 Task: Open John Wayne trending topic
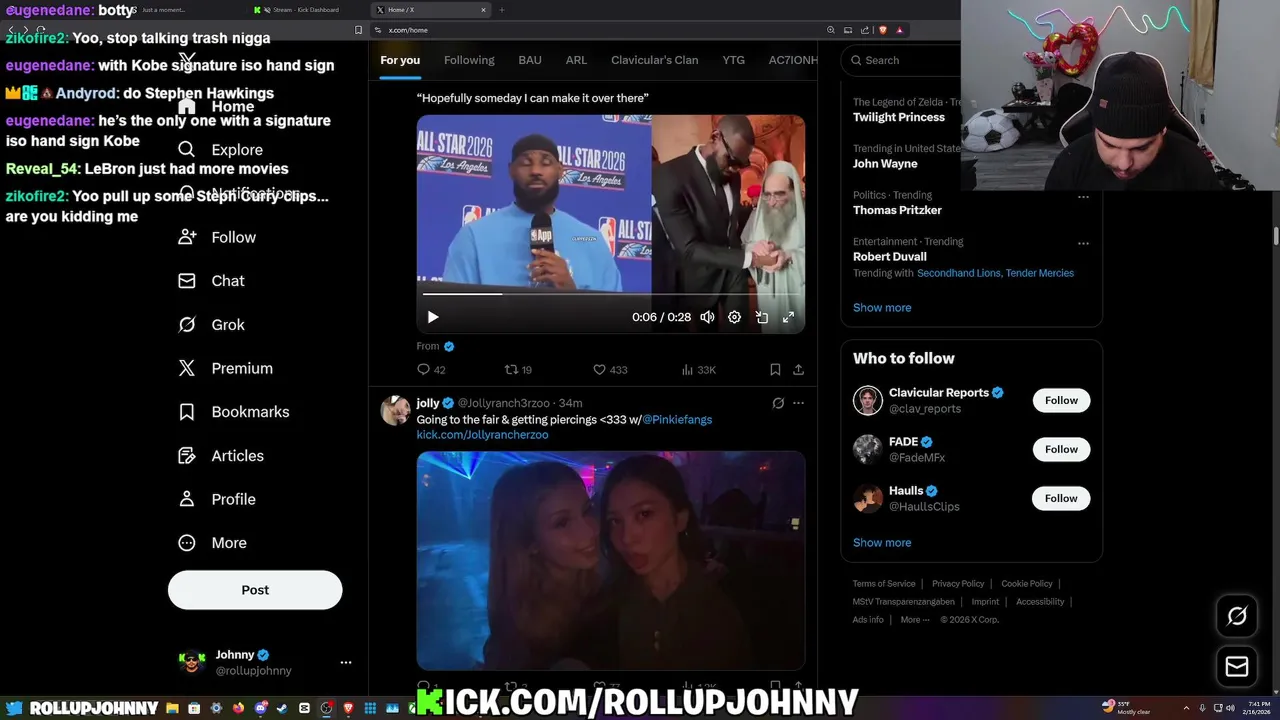tap(885, 164)
